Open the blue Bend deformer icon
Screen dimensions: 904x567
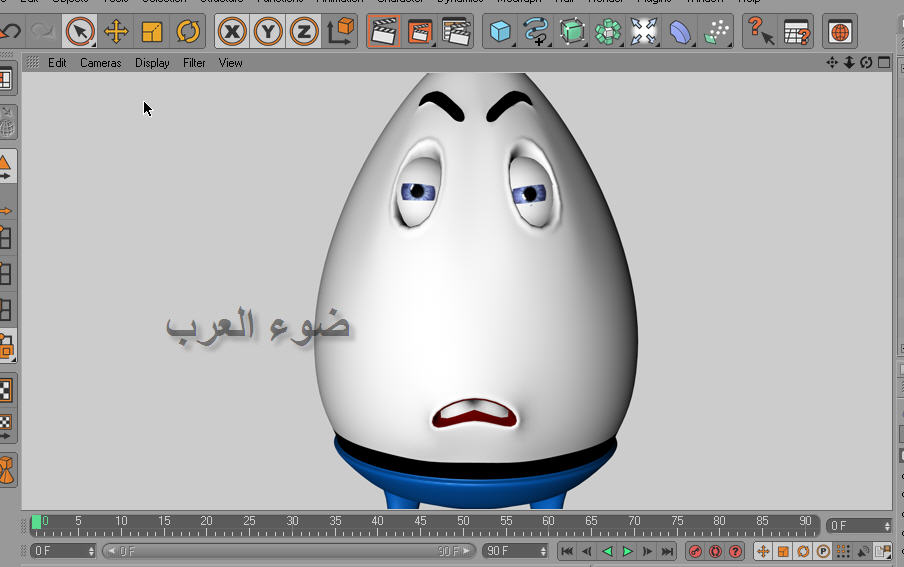click(x=680, y=31)
